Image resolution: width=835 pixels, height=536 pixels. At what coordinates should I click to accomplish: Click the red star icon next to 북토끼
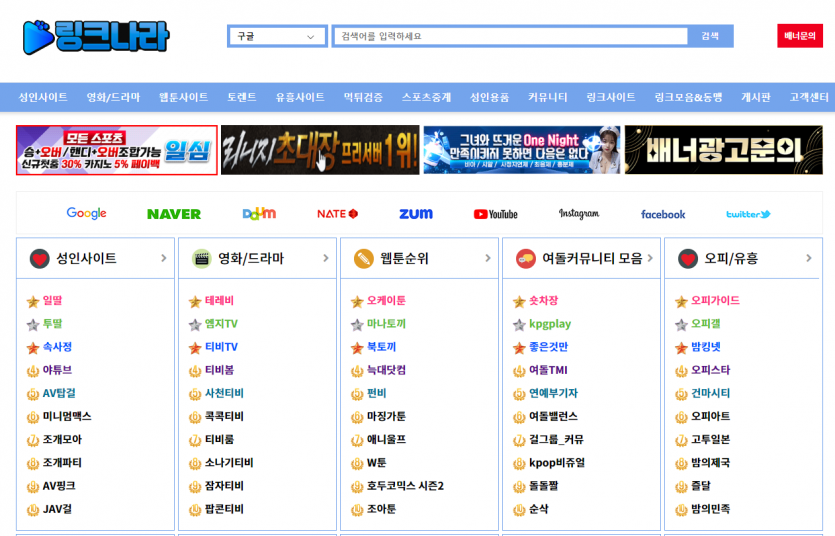click(357, 348)
